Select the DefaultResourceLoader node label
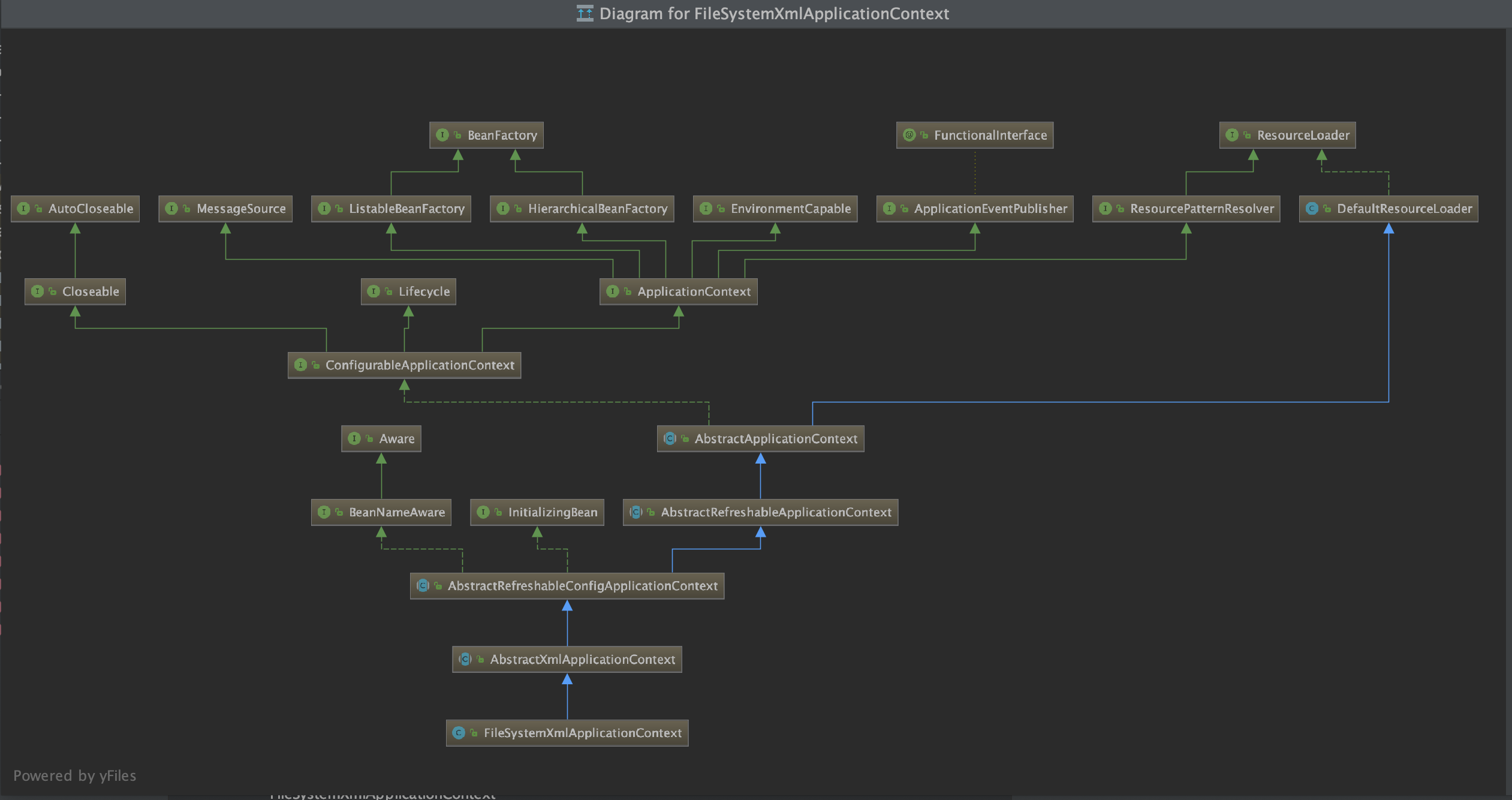Screen dimensions: 1512x800 (x=1405, y=209)
